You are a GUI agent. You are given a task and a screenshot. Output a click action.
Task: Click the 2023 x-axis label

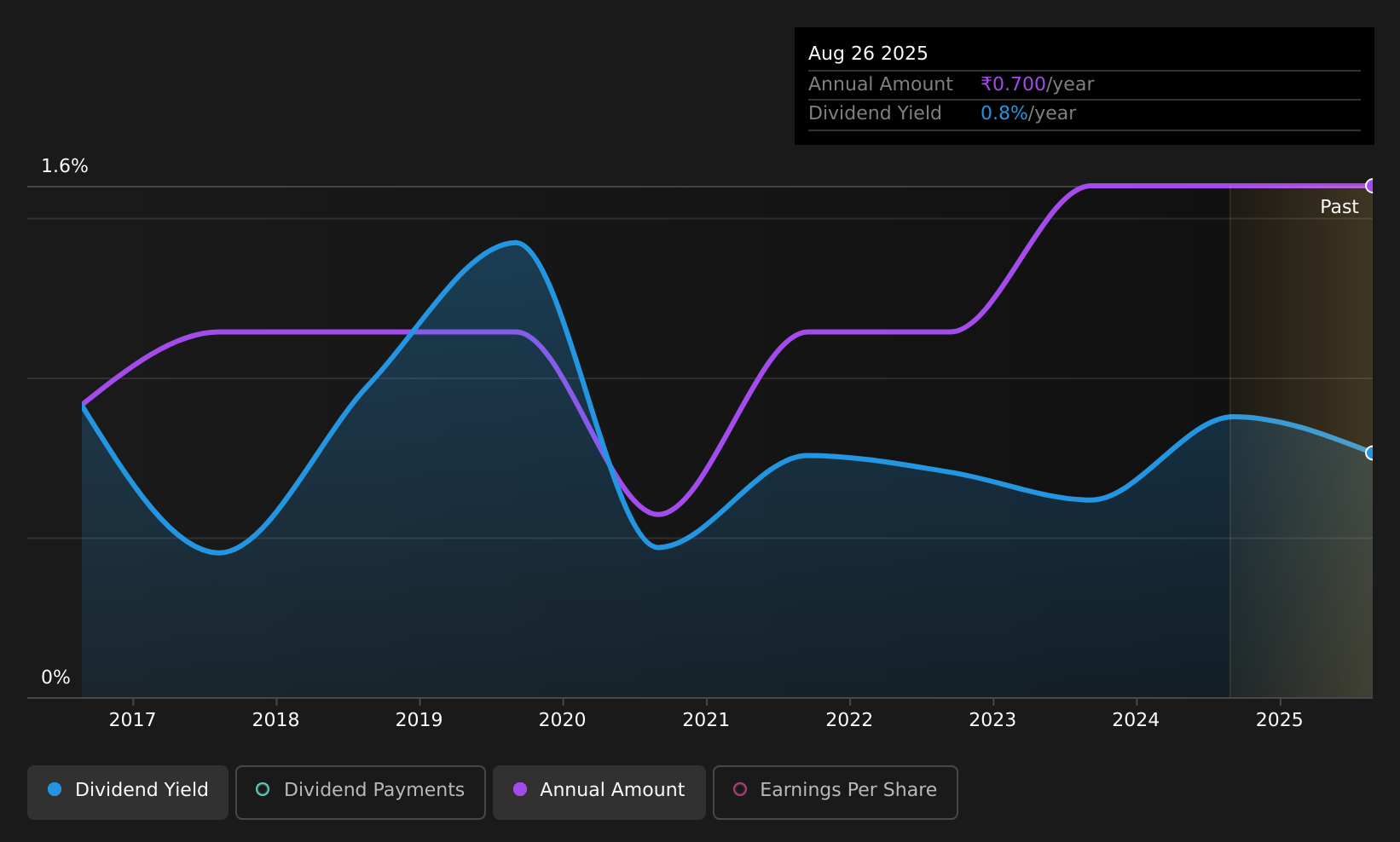click(x=992, y=720)
